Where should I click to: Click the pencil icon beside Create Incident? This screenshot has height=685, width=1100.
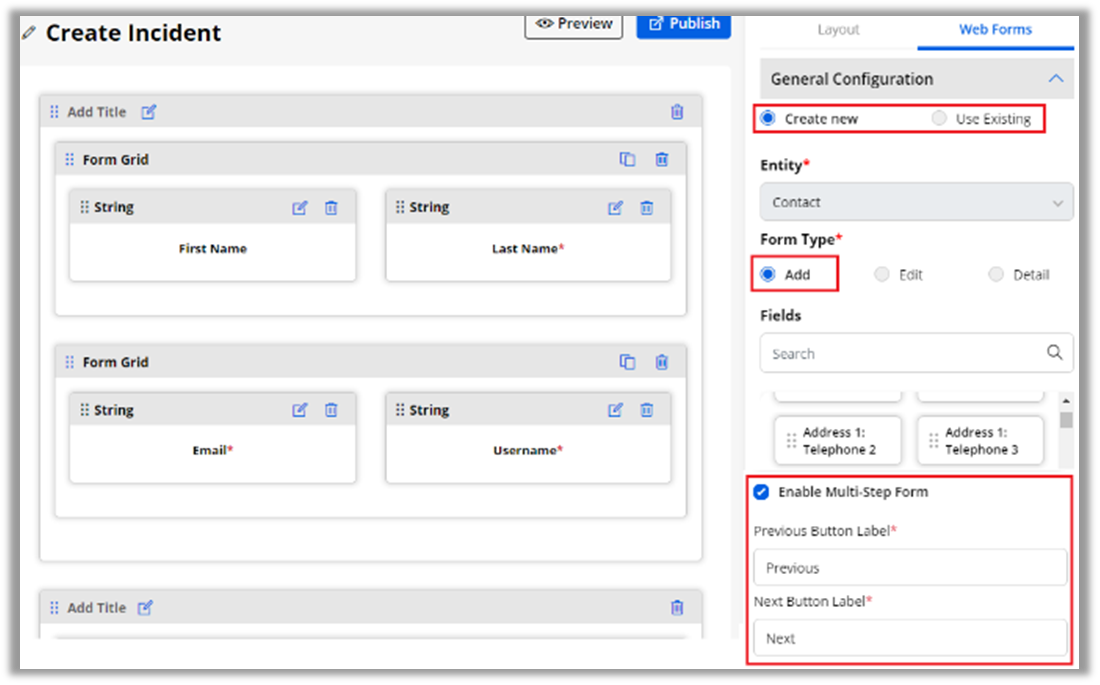[x=29, y=33]
